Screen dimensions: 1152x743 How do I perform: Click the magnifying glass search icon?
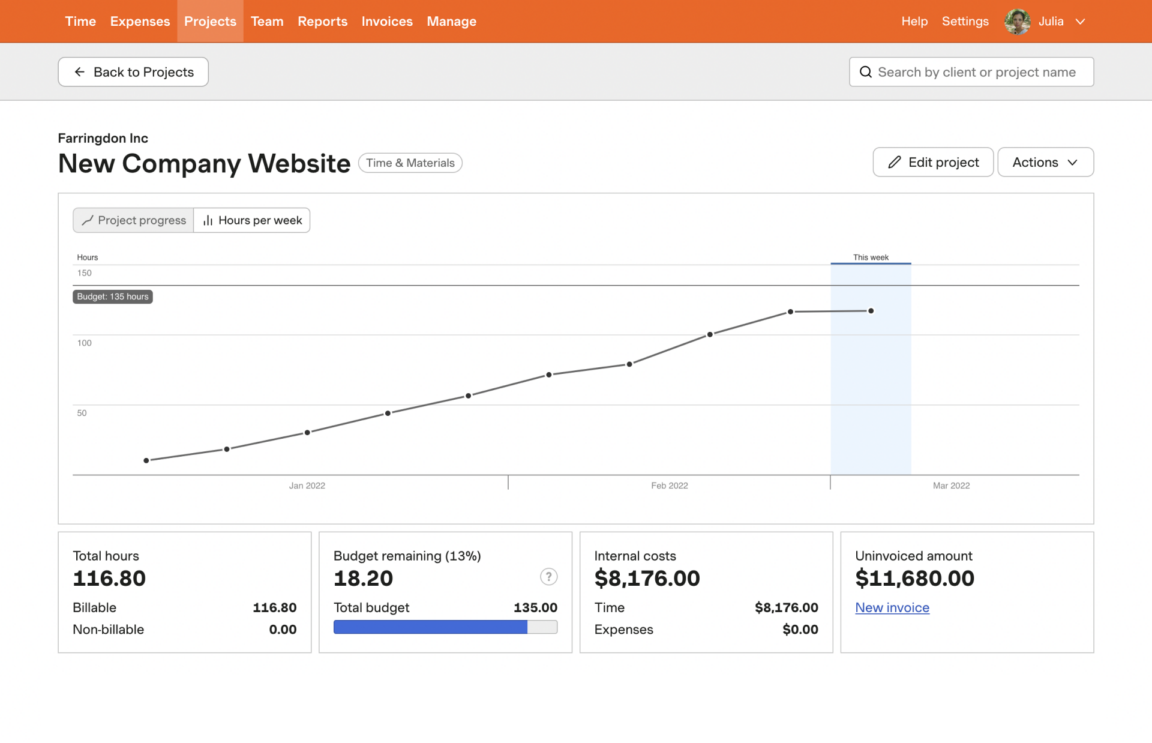pyautogui.click(x=865, y=71)
